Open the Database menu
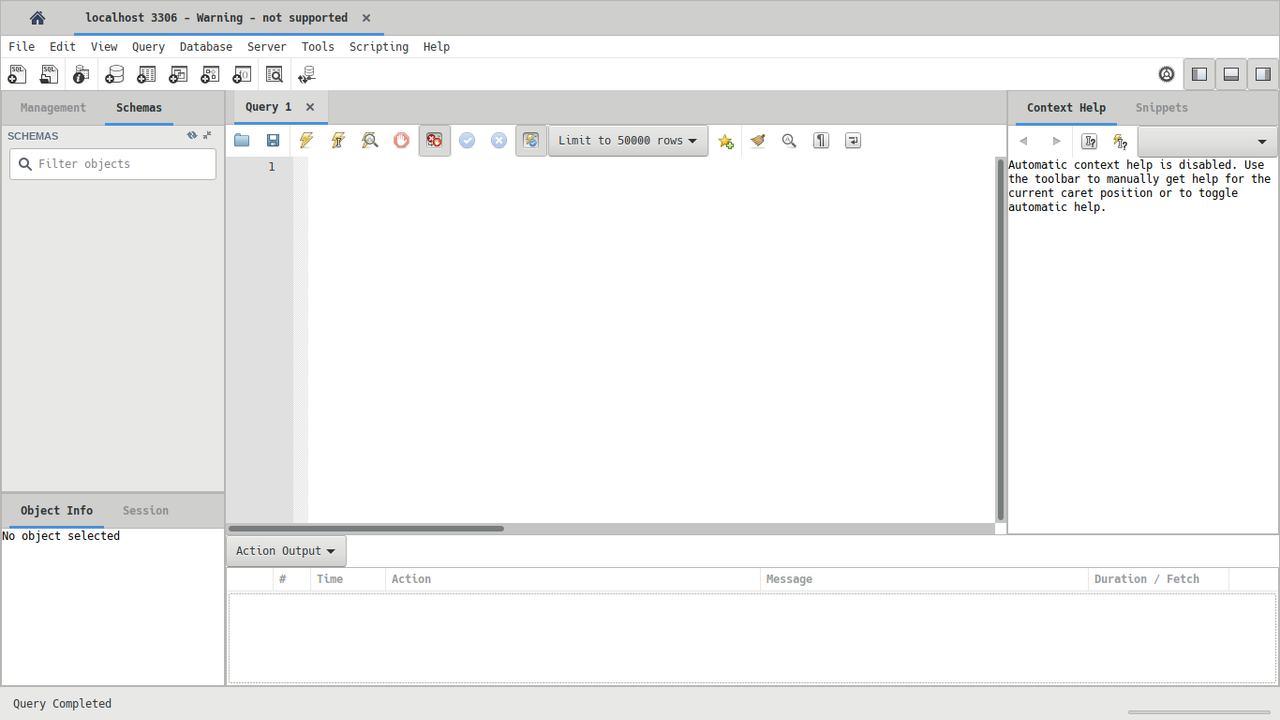1280x720 pixels. [x=205, y=47]
